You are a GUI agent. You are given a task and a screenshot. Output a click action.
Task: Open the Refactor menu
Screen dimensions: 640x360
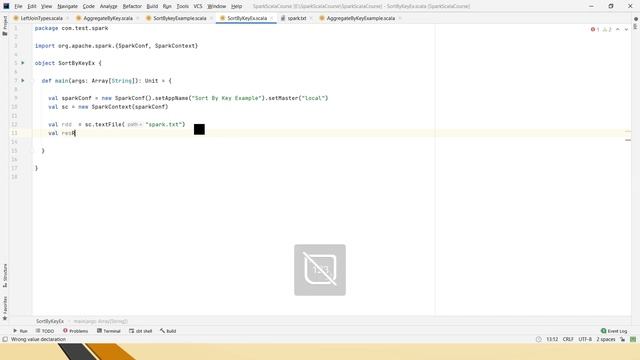pos(132,6)
